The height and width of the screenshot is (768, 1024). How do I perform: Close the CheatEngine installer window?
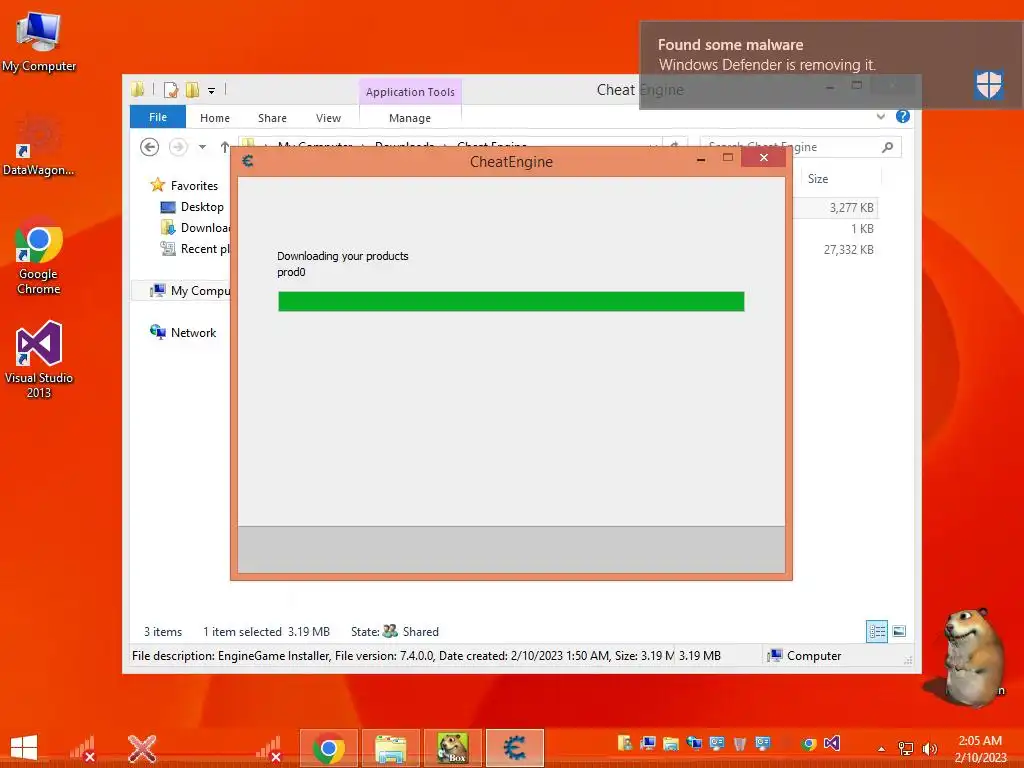(763, 157)
